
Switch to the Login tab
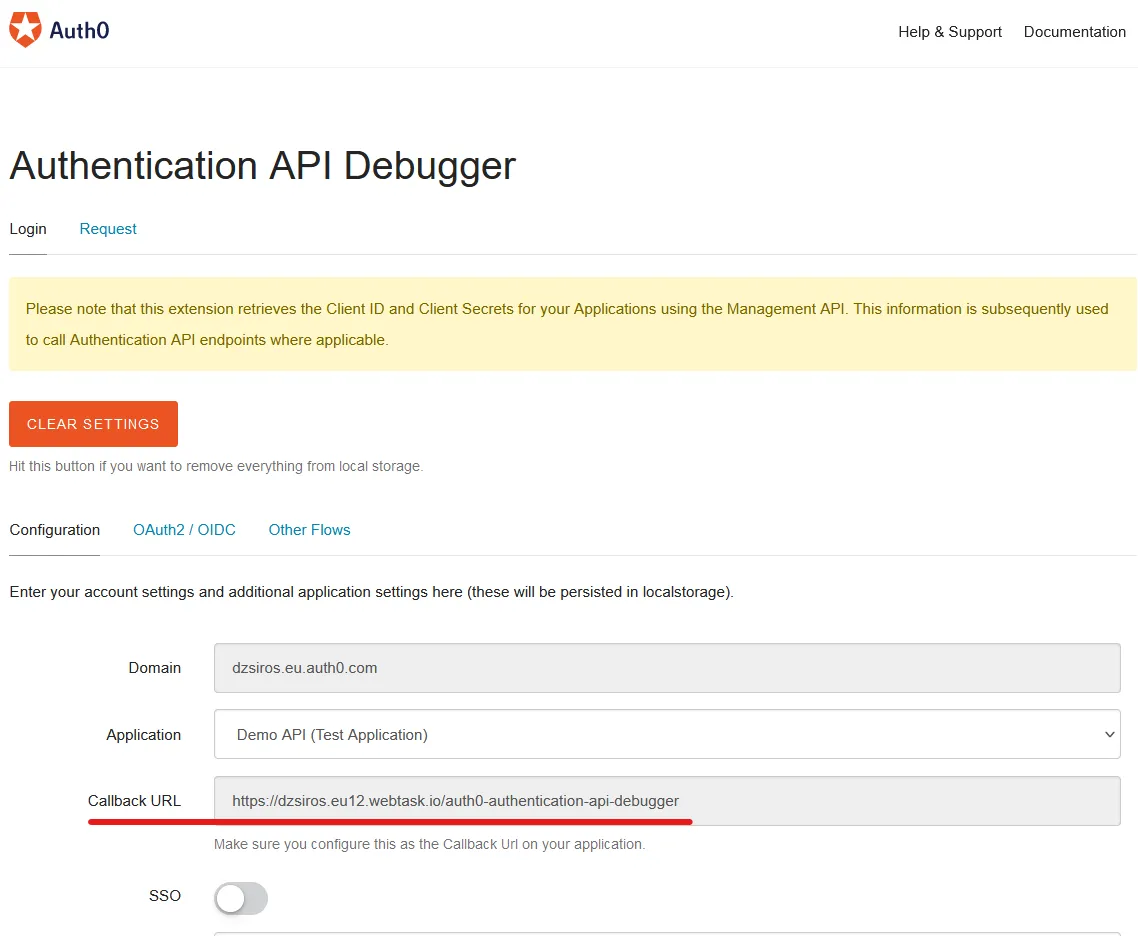coord(28,229)
